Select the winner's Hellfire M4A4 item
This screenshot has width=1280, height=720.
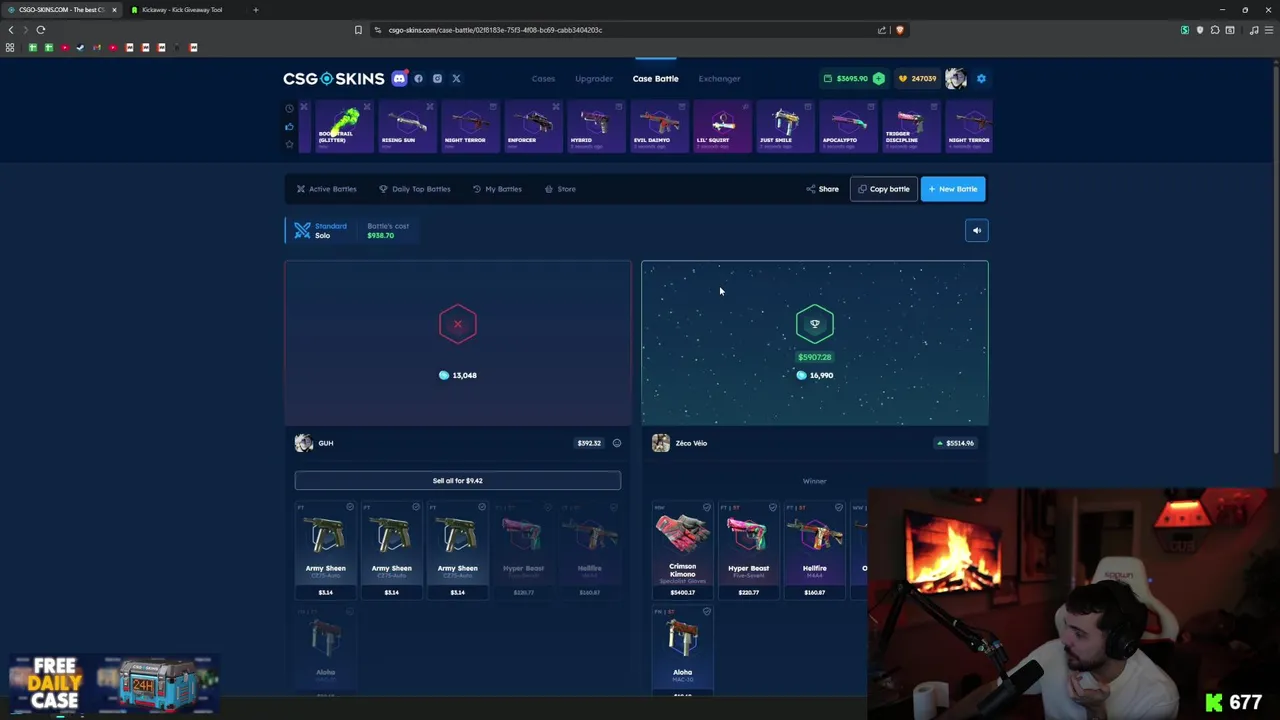(814, 551)
